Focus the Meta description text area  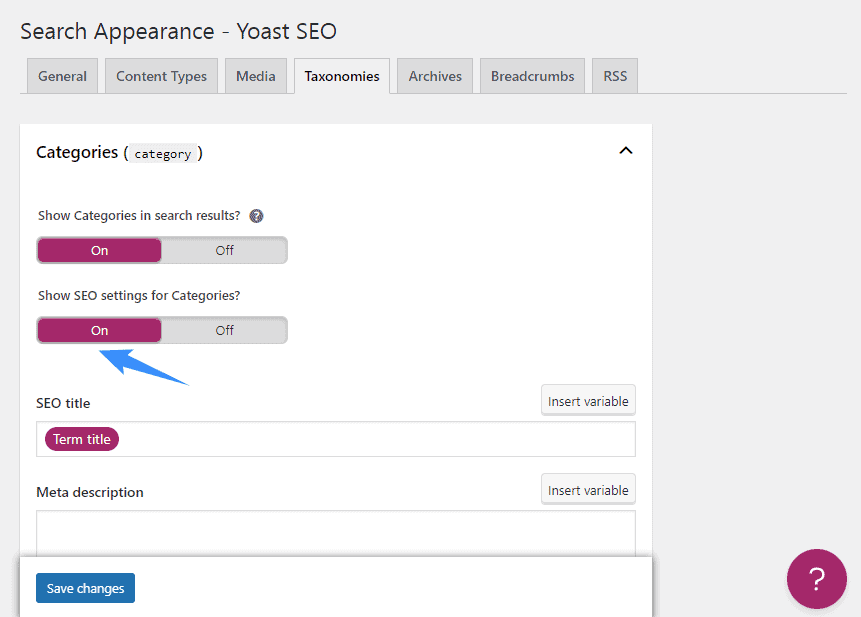point(336,534)
